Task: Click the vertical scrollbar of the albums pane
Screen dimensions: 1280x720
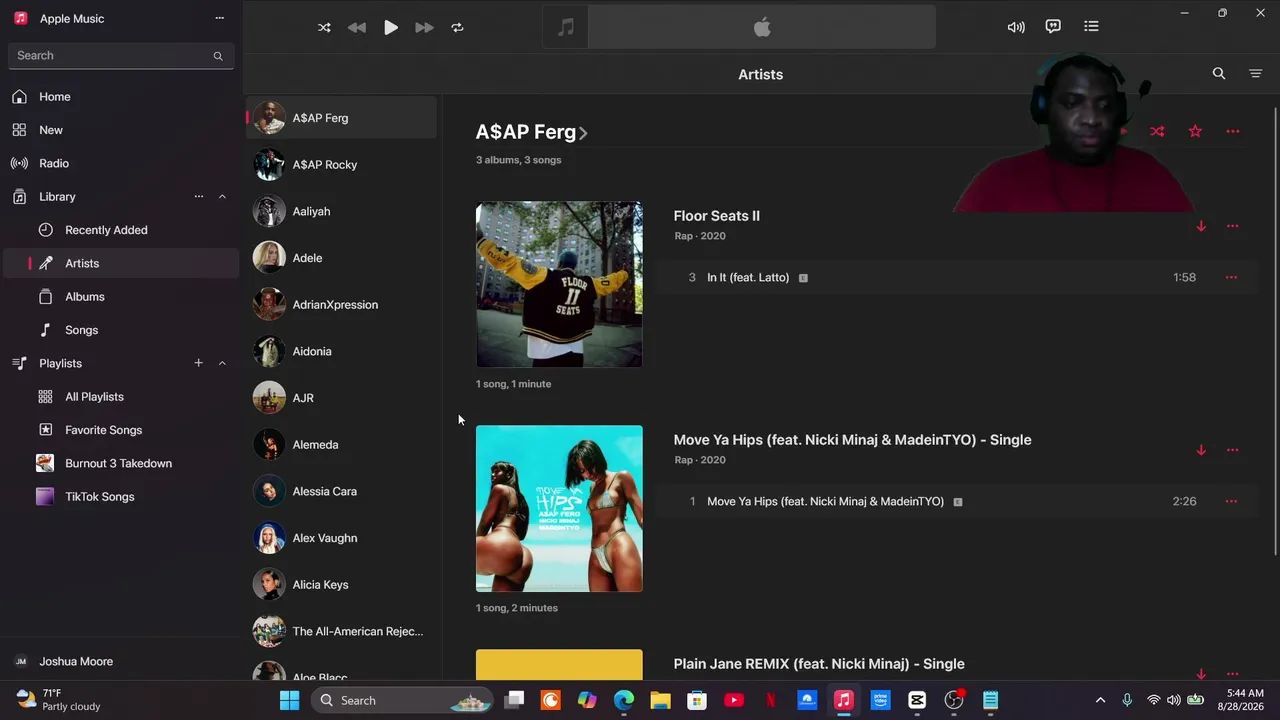Action: (x=1275, y=331)
